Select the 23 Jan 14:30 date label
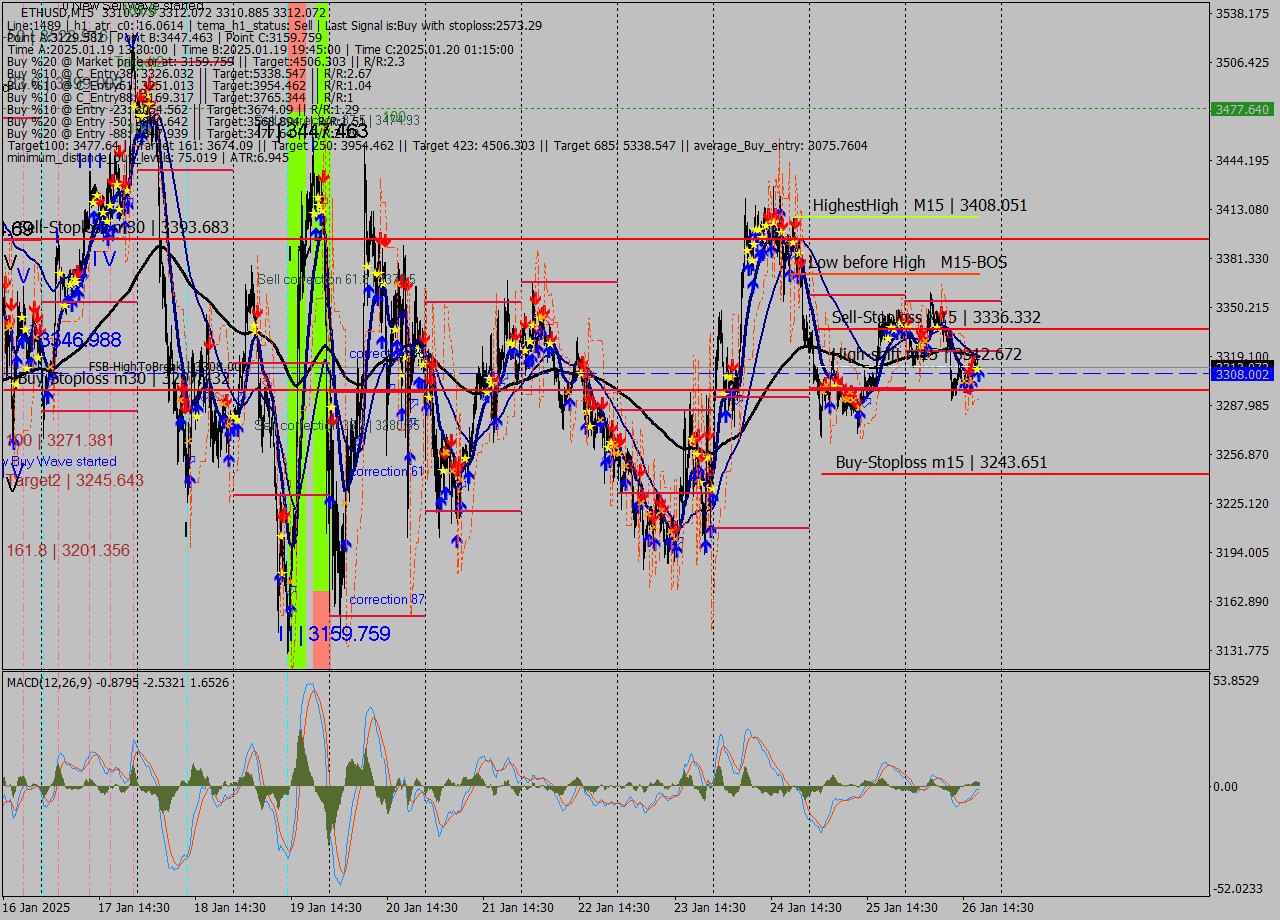 tap(710, 908)
